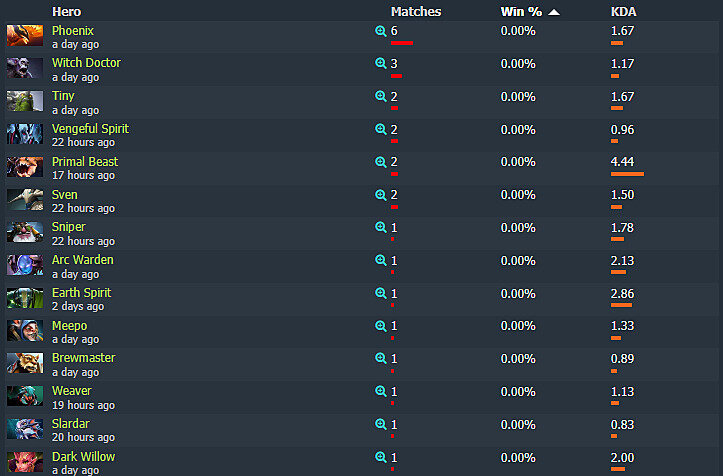Open match search icon in Arc Warden row
Image resolution: width=723 pixels, height=476 pixels.
[380, 260]
